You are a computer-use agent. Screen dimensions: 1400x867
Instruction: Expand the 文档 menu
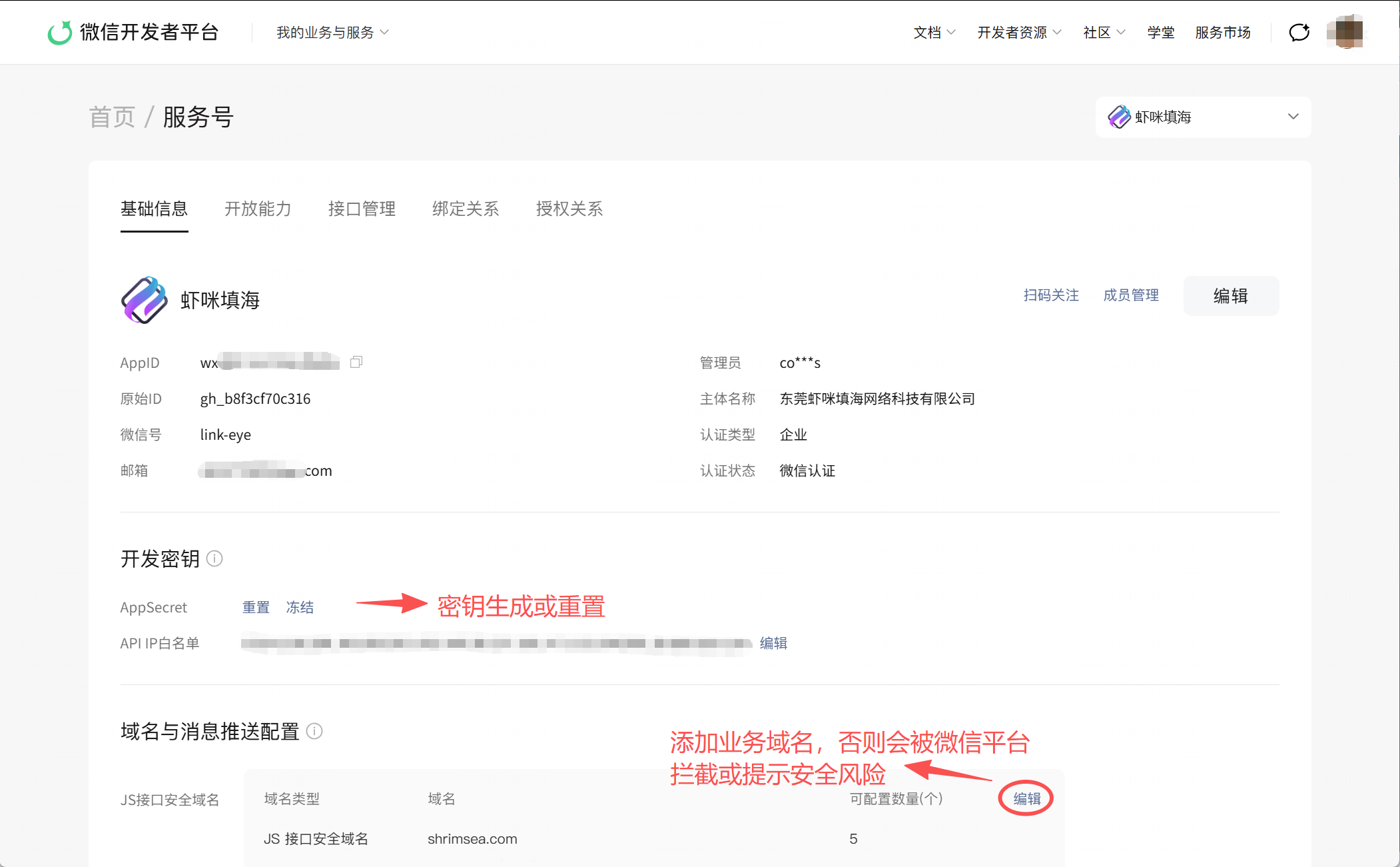click(934, 32)
